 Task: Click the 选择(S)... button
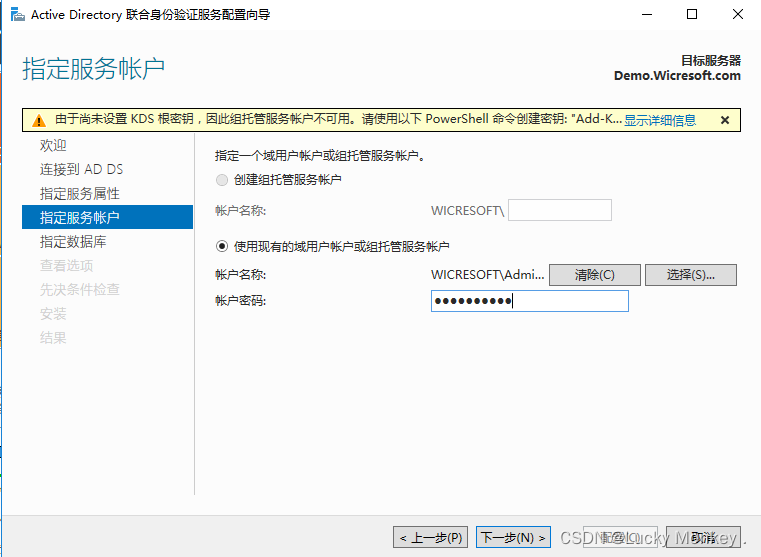click(x=691, y=275)
